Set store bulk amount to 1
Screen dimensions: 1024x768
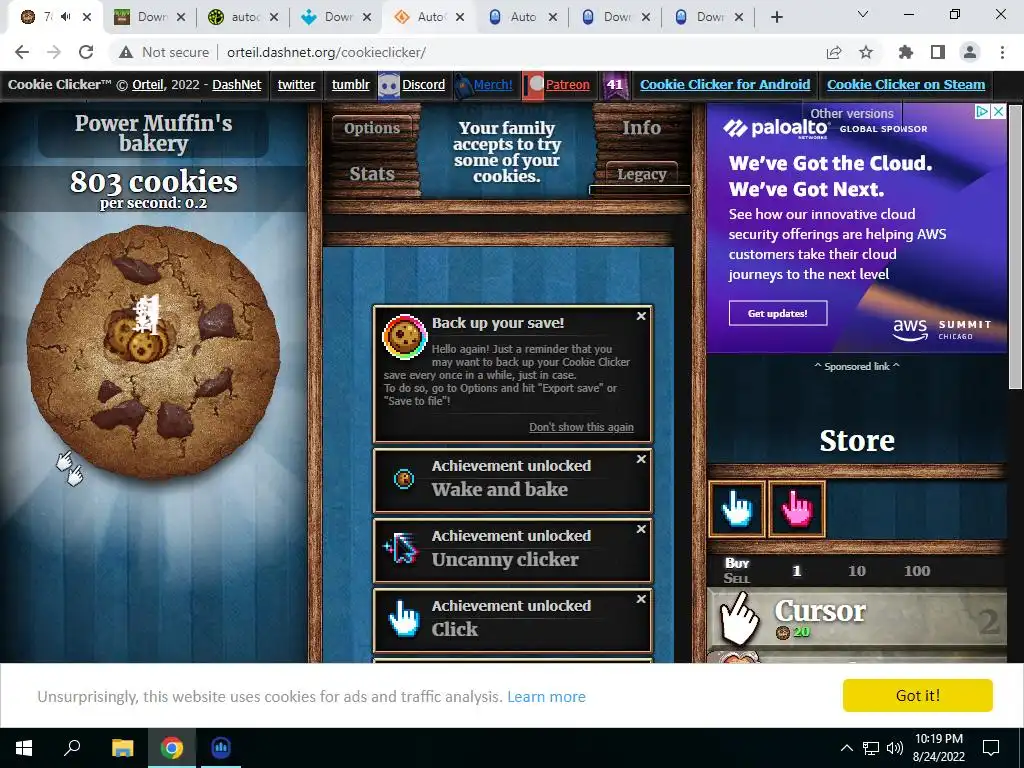[x=797, y=571]
